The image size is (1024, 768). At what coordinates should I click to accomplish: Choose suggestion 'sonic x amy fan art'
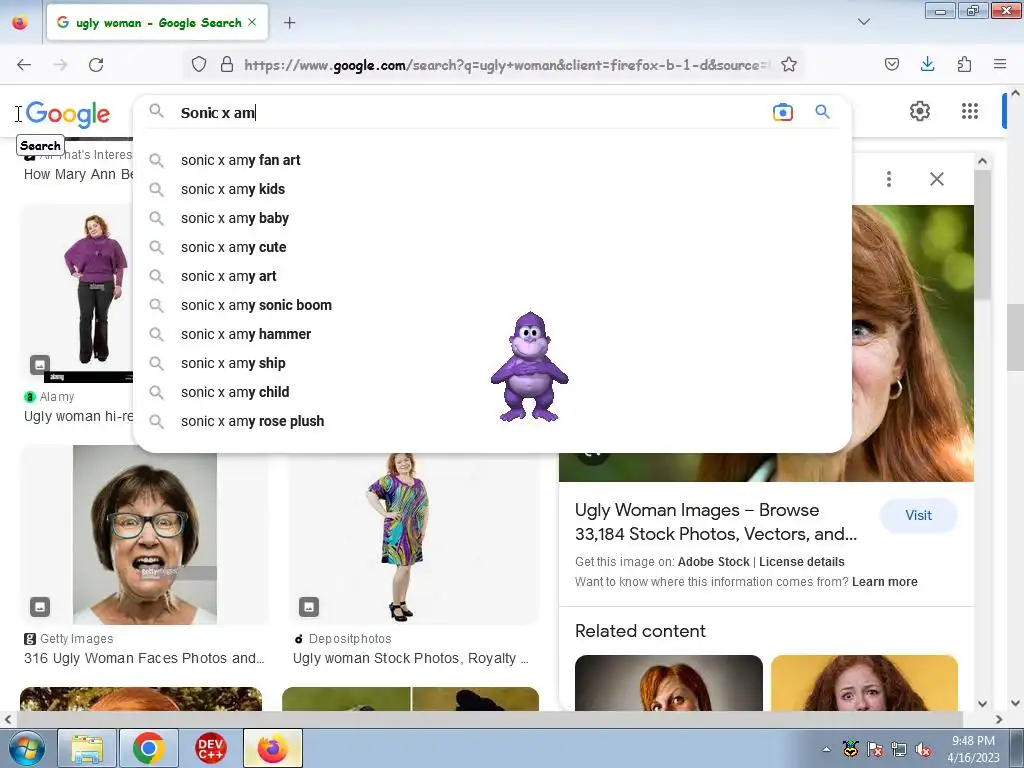pos(492,160)
